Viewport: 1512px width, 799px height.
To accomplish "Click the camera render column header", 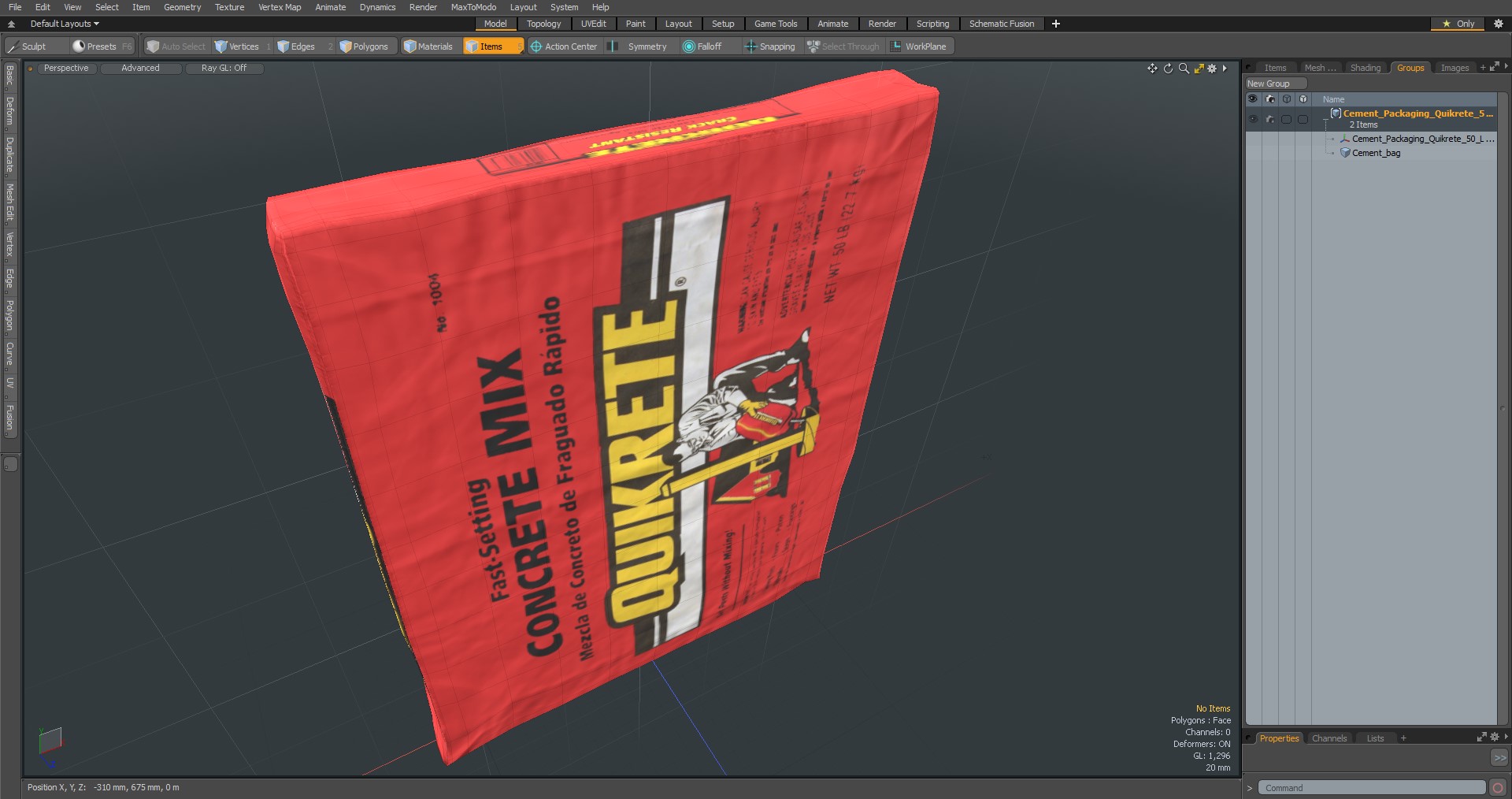I will [1270, 99].
